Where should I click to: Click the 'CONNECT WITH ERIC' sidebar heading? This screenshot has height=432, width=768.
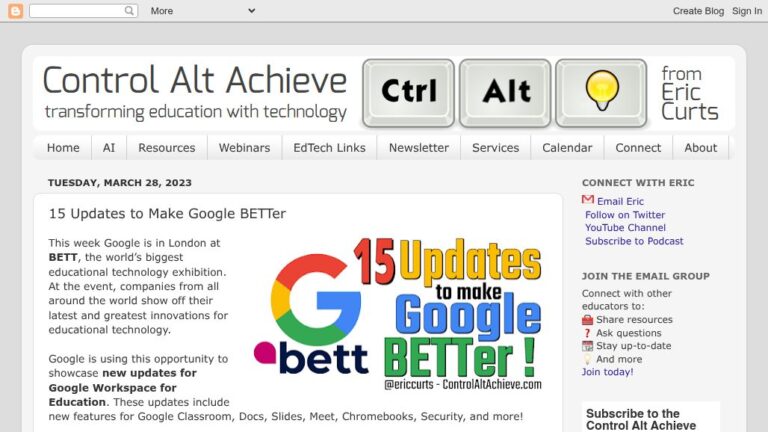tap(638, 183)
